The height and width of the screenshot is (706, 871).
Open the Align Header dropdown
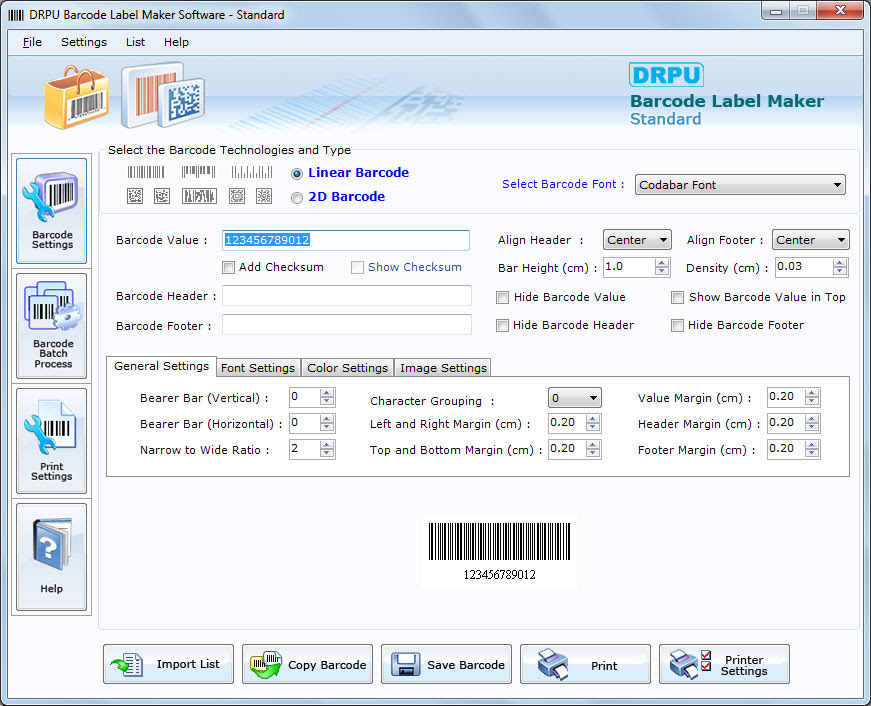[637, 240]
